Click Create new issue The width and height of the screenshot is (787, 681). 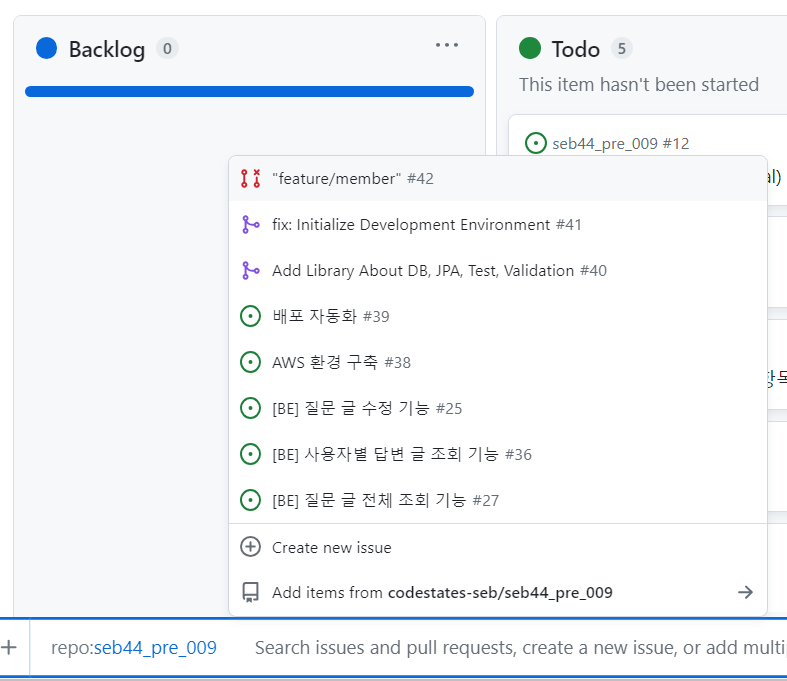[x=498, y=547]
